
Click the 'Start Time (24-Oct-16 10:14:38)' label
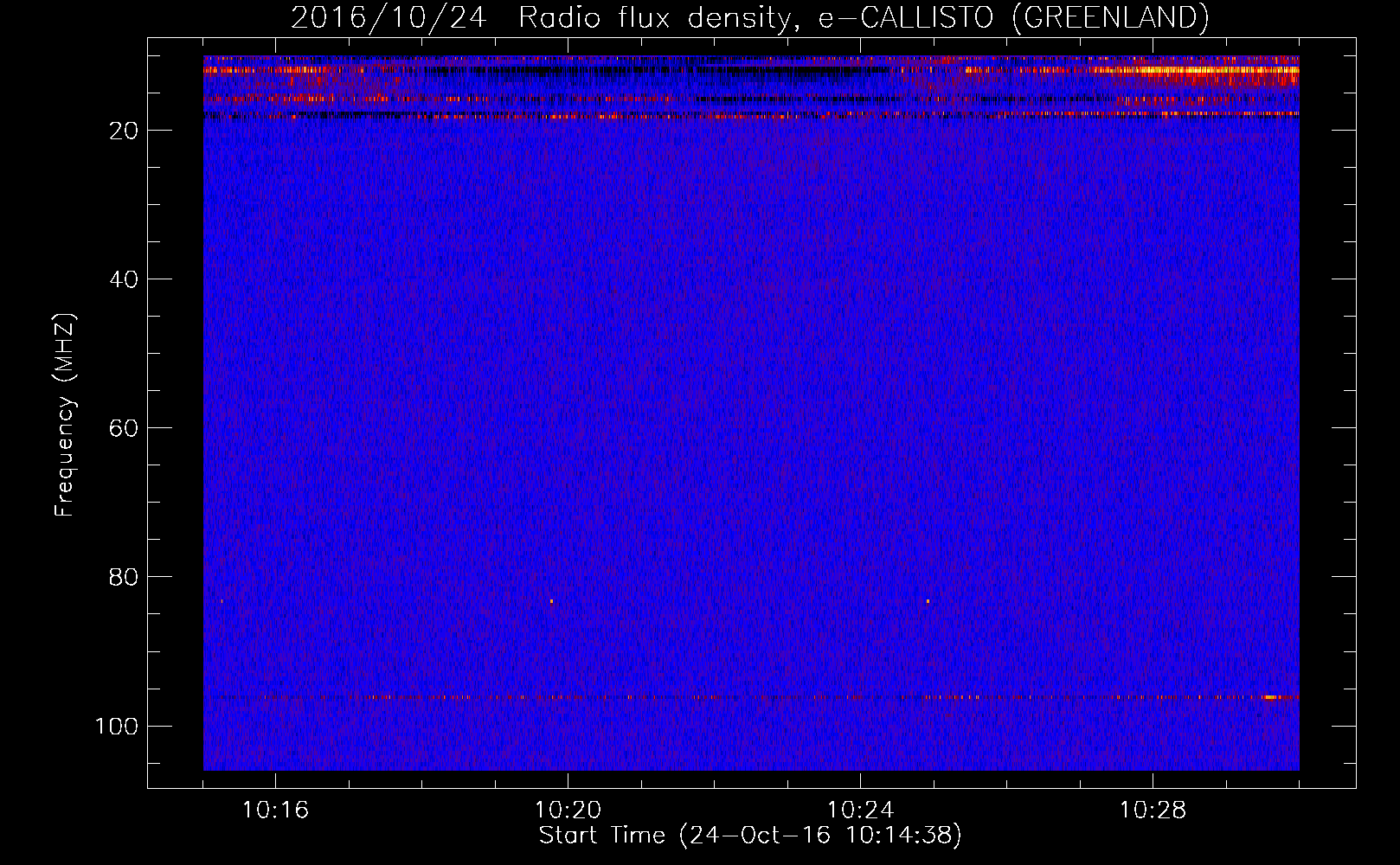click(750, 836)
